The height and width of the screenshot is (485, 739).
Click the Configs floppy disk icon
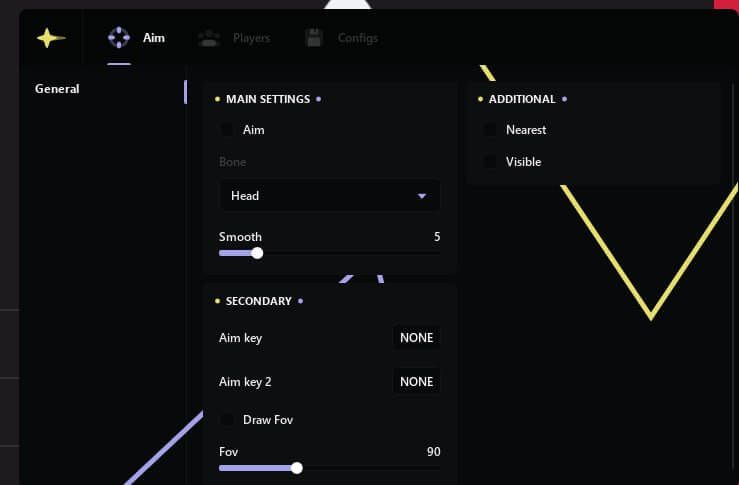point(314,38)
